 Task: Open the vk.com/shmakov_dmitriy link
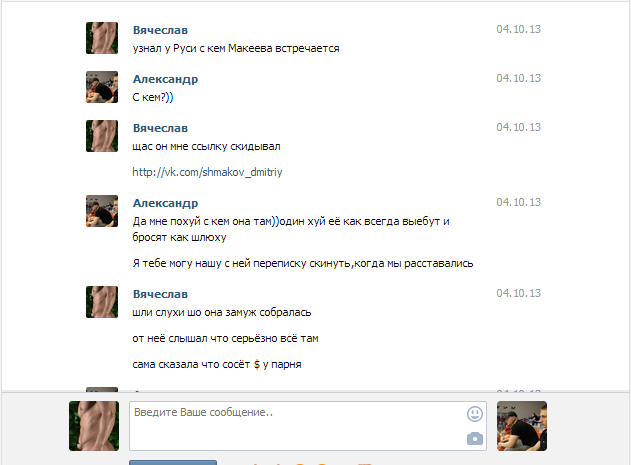coord(207,172)
